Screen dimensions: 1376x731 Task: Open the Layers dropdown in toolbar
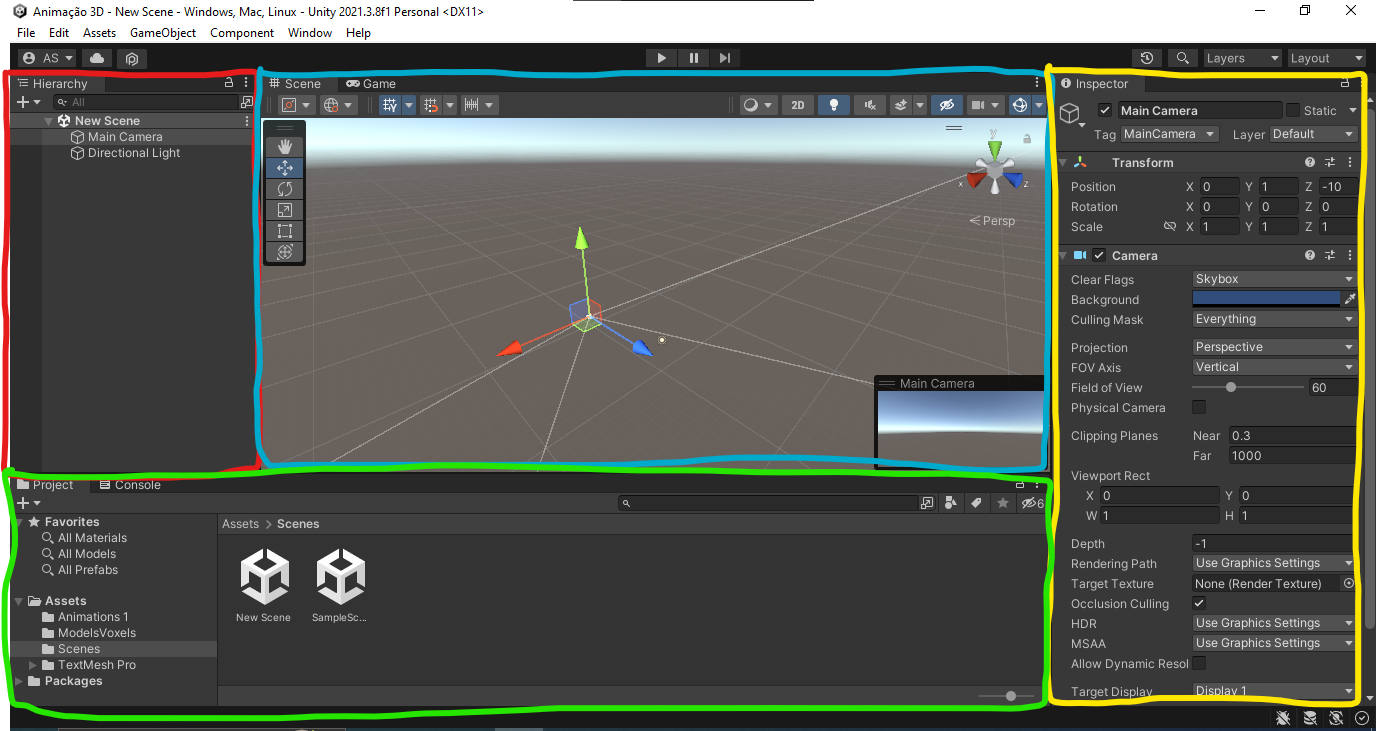point(1242,58)
